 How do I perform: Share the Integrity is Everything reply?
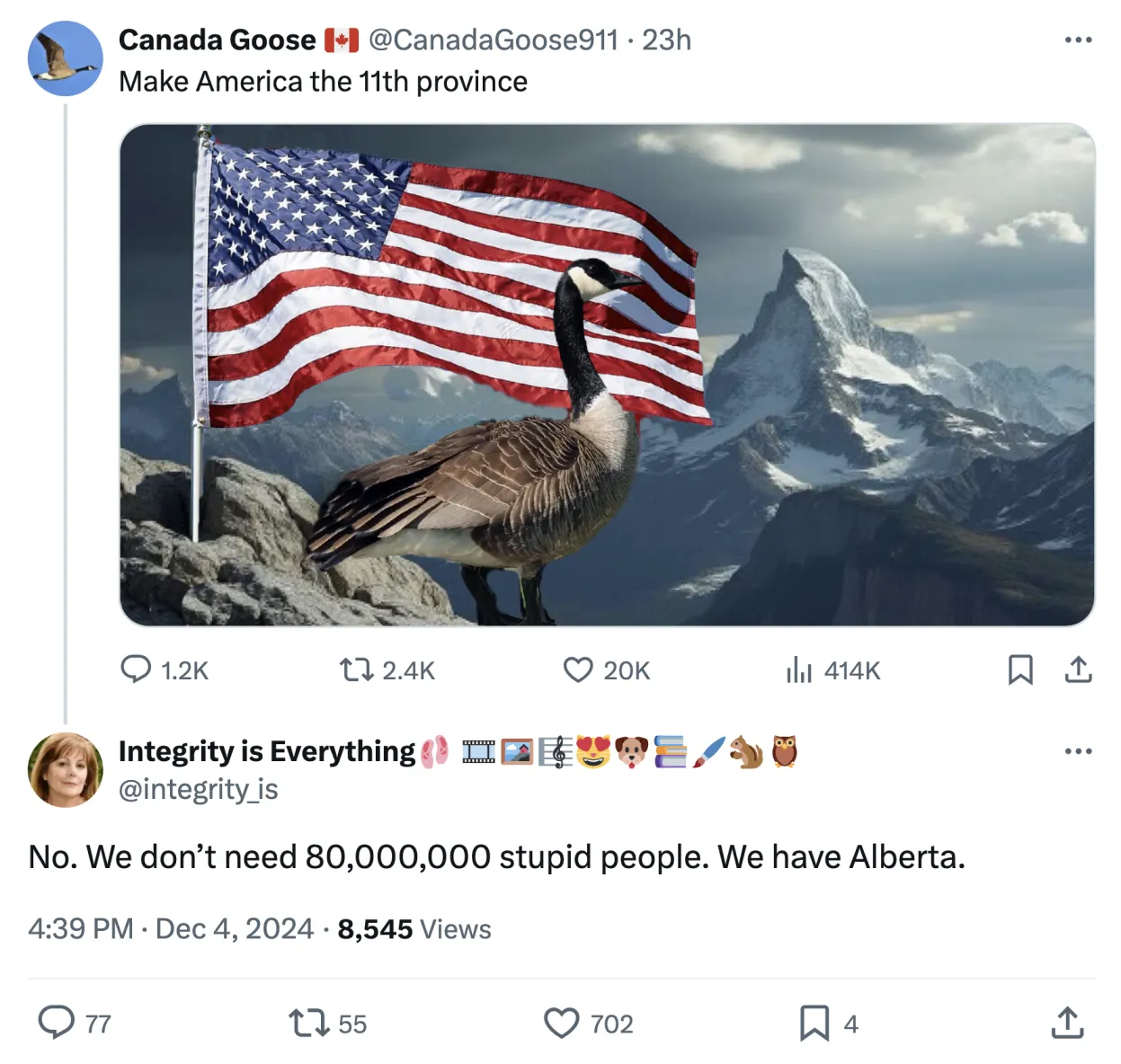pyautogui.click(x=1067, y=1023)
